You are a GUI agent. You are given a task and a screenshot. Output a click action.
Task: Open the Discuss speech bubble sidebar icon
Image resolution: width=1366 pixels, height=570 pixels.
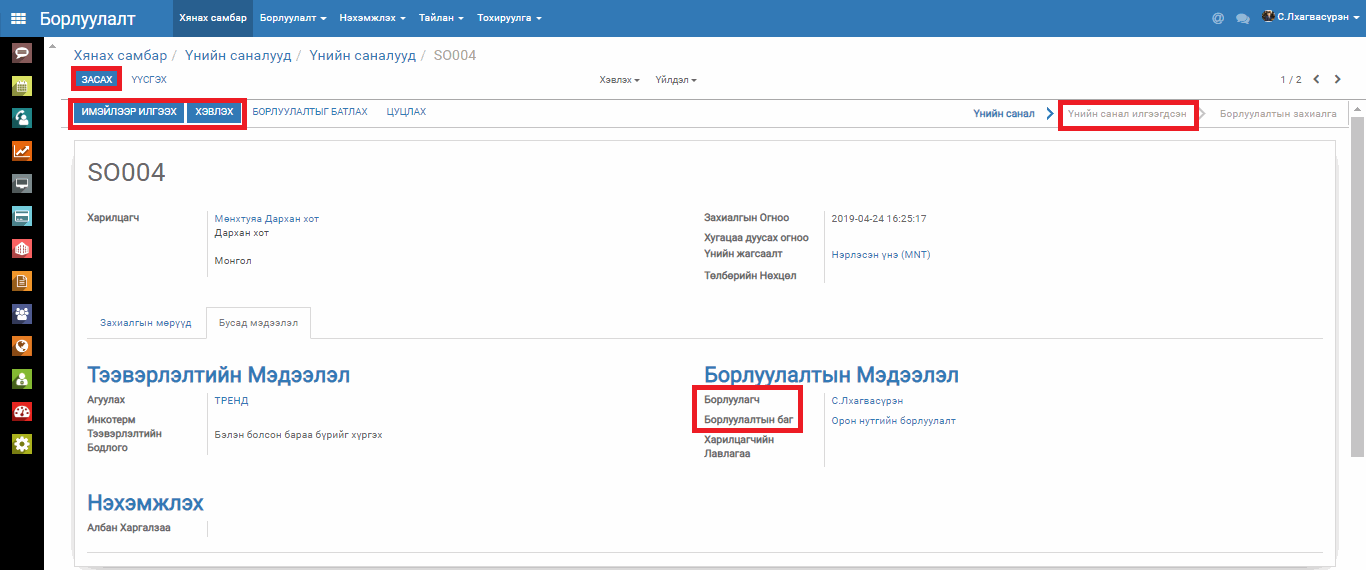coord(21,53)
